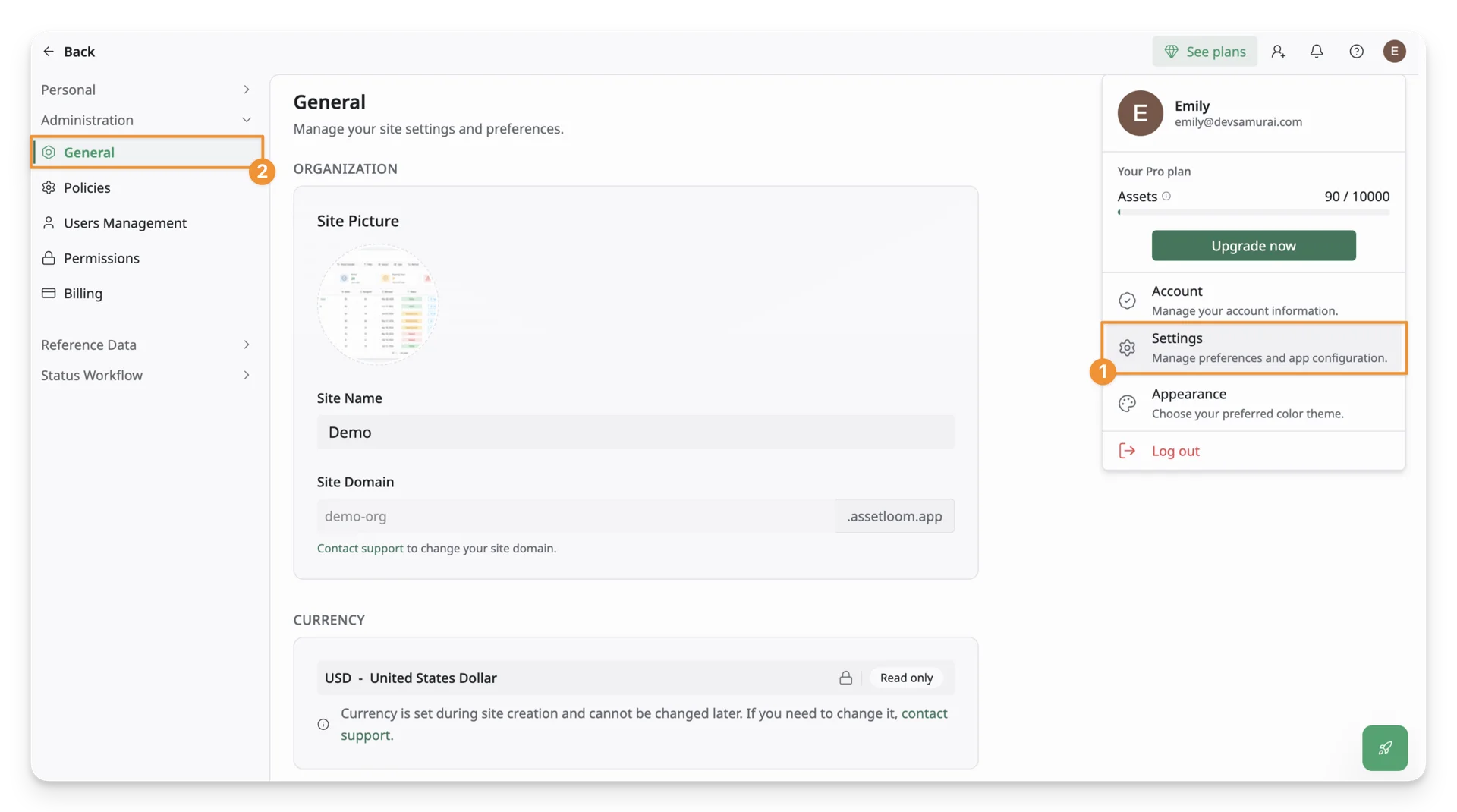Open the help question mark icon

pos(1356,52)
